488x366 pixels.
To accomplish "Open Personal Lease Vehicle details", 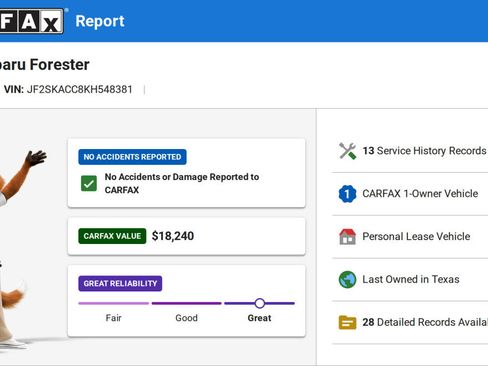I will pos(410,237).
